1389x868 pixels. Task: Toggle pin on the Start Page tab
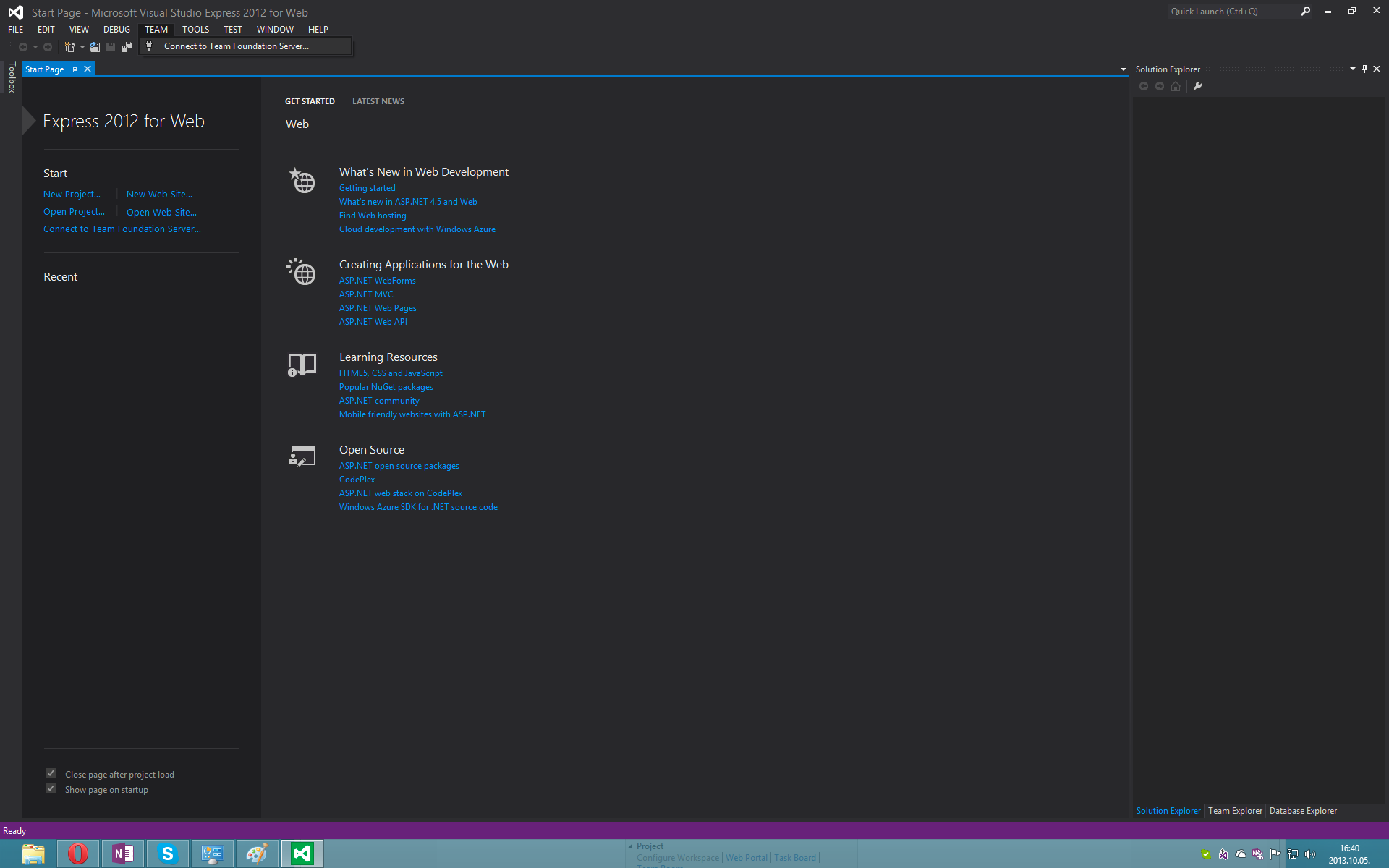coord(74,69)
